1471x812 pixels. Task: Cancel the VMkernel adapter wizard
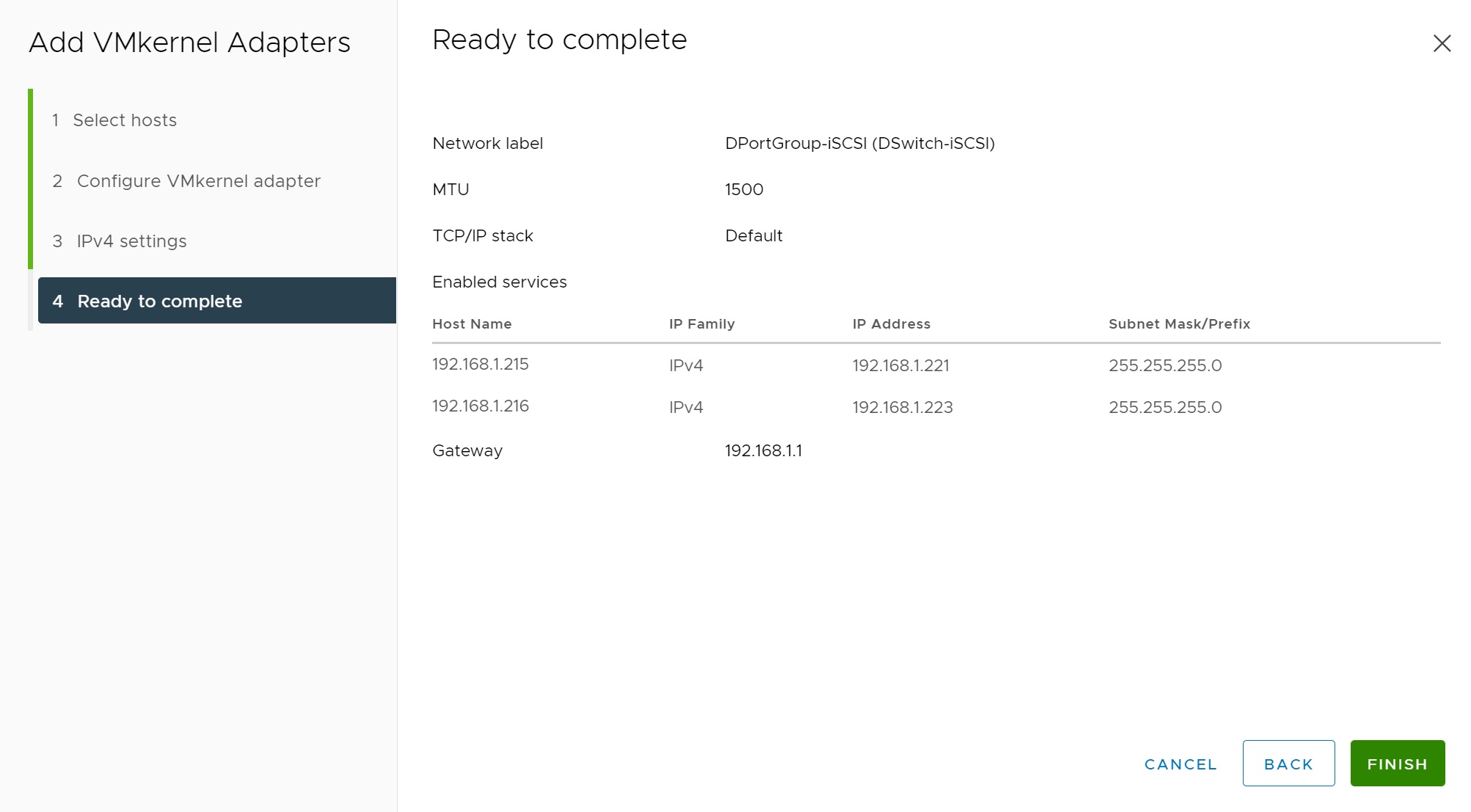click(x=1180, y=764)
